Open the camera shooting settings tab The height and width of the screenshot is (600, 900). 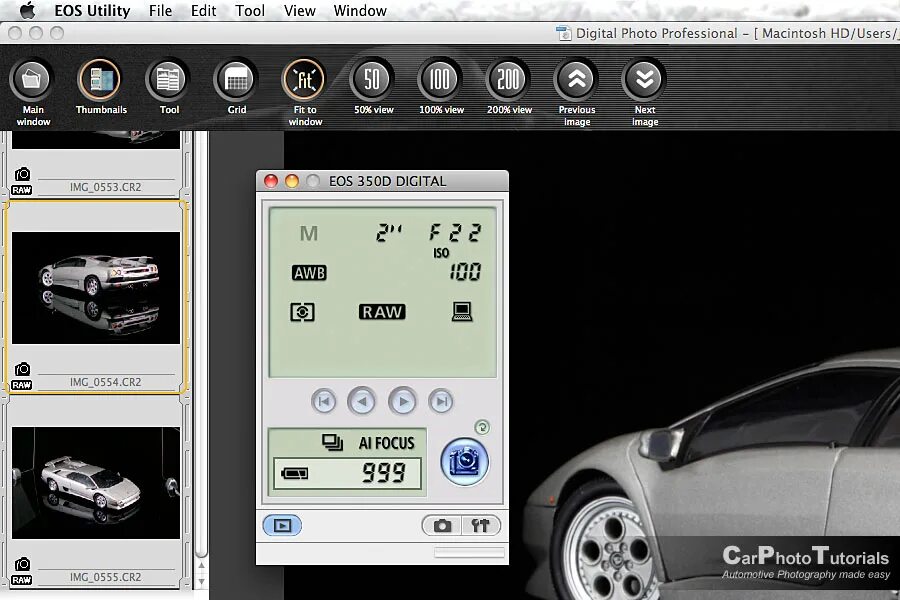442,525
